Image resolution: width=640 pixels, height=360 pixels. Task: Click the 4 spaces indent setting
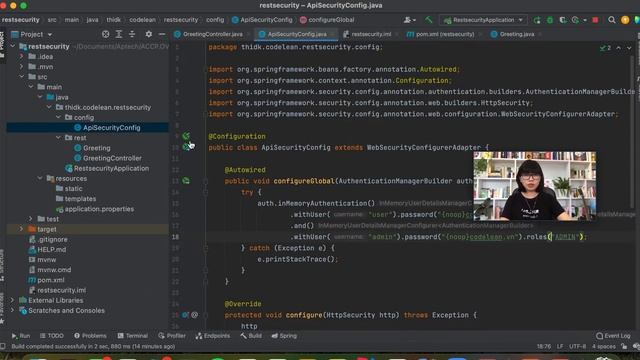coord(604,346)
